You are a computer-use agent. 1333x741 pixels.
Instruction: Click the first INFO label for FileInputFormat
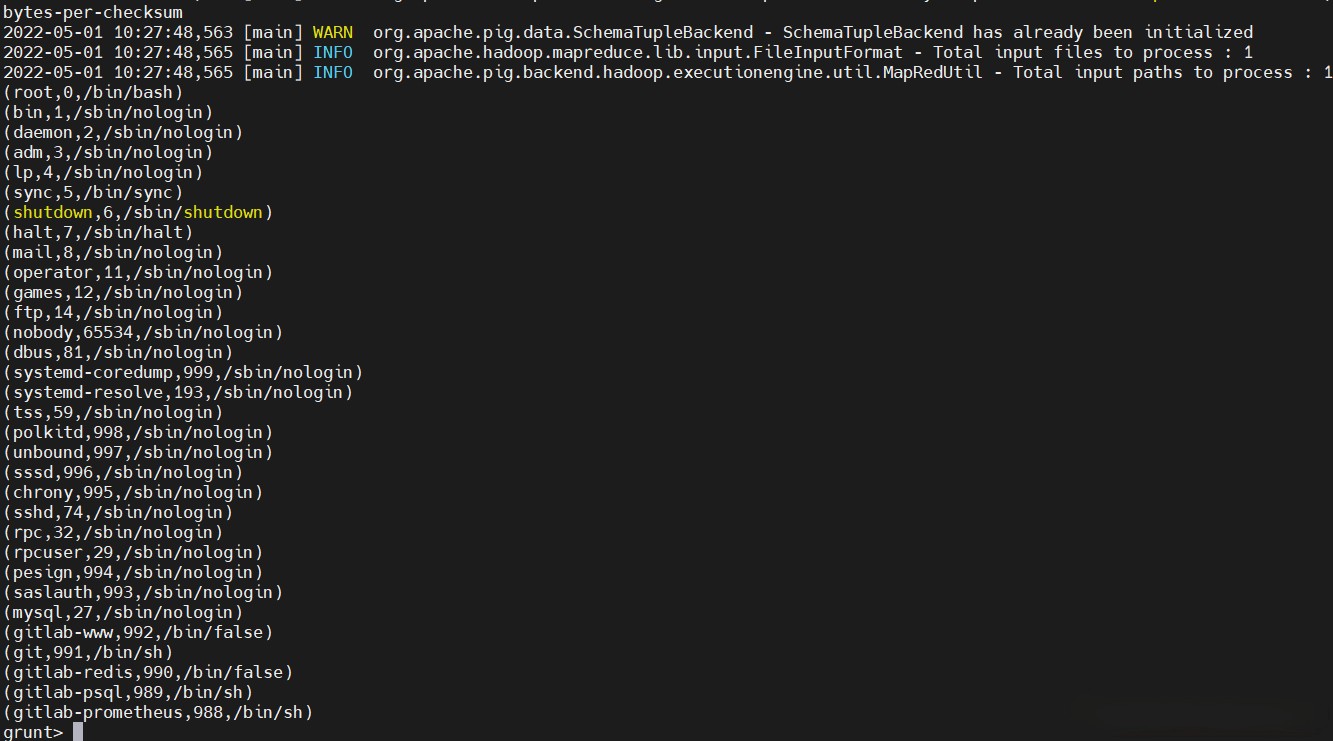point(332,52)
